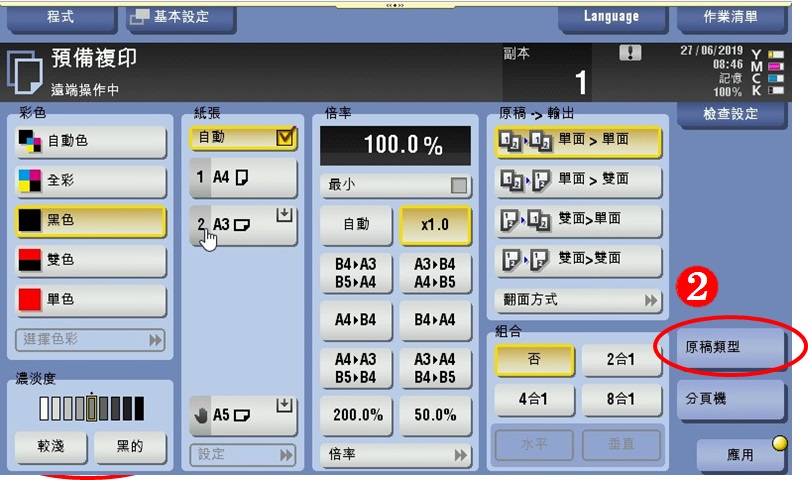
Task: Click the copy mode pages icon
Action: pos(25,72)
